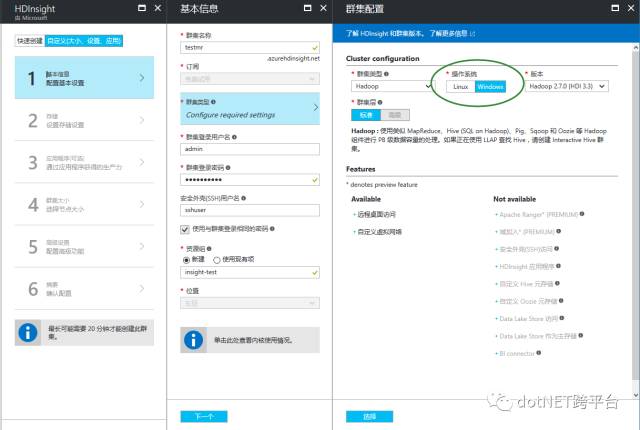Select the 使用现有项 radio button
The height and width of the screenshot is (430, 640).
pyautogui.click(x=217, y=260)
